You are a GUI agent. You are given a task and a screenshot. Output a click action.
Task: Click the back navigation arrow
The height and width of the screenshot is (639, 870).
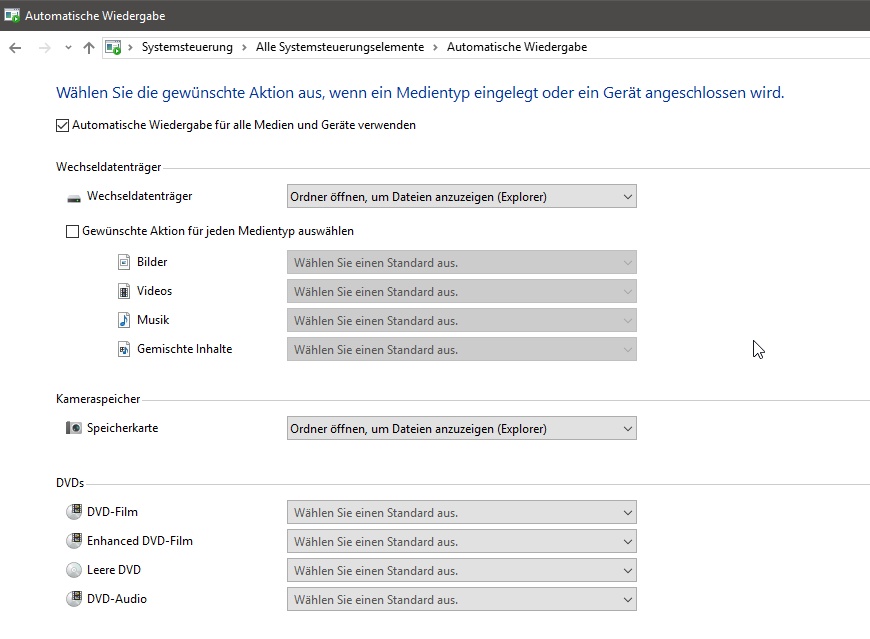tap(15, 47)
